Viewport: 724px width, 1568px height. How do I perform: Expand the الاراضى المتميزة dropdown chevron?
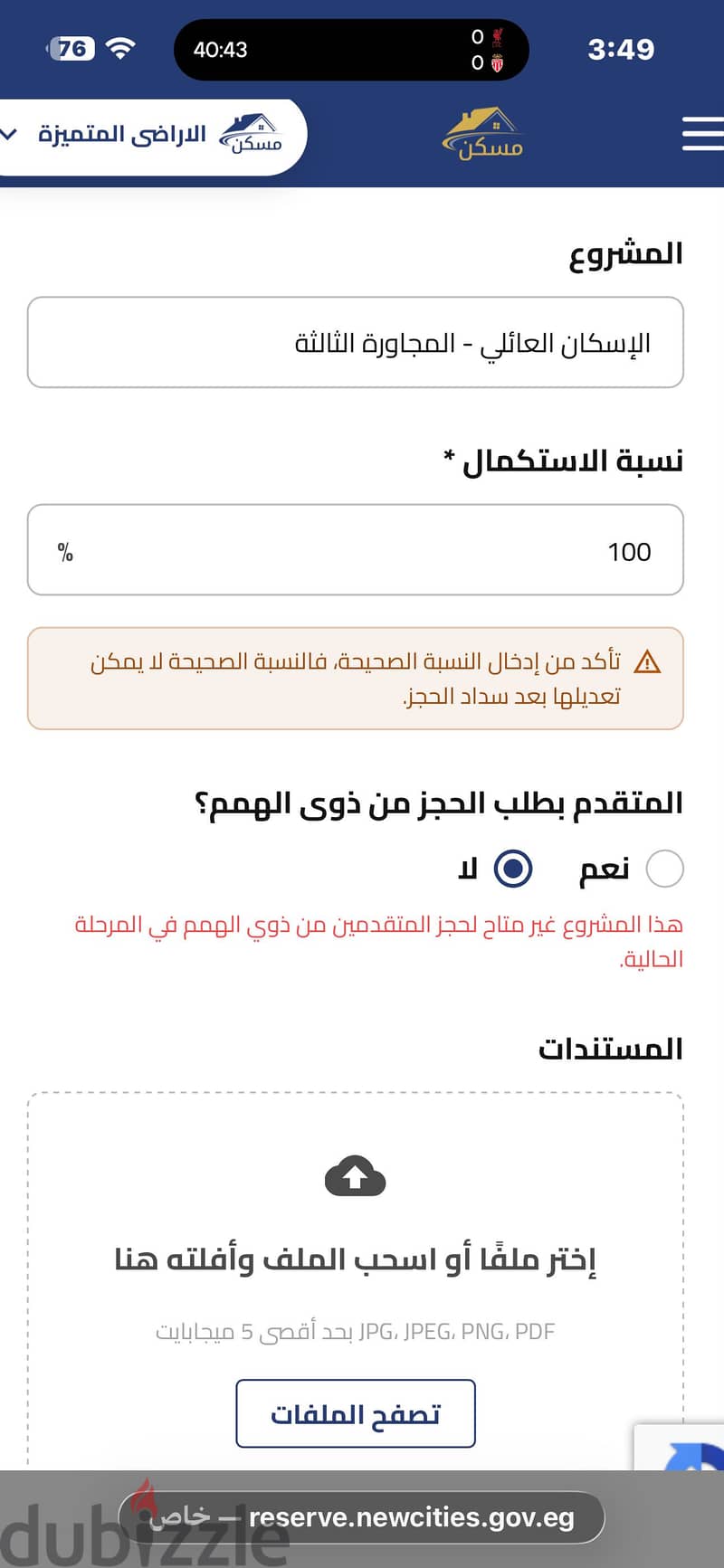pyautogui.click(x=9, y=135)
